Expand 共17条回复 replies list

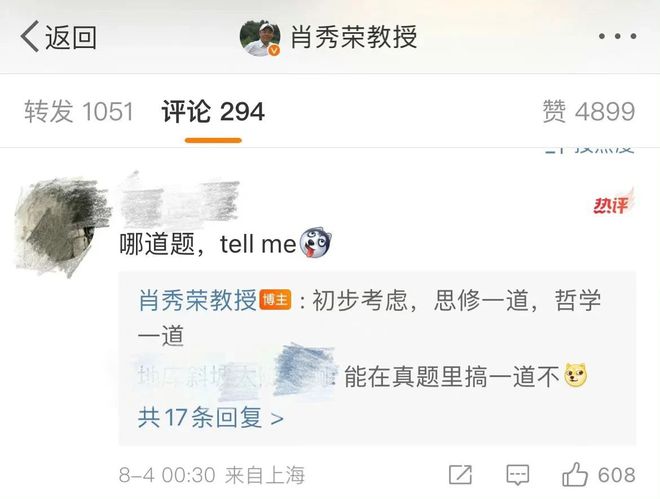(x=211, y=418)
